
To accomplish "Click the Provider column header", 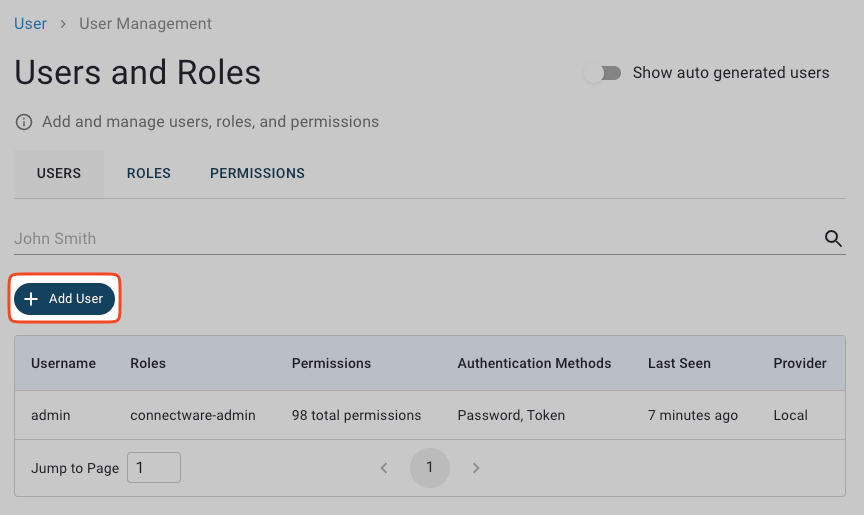I will pos(800,363).
